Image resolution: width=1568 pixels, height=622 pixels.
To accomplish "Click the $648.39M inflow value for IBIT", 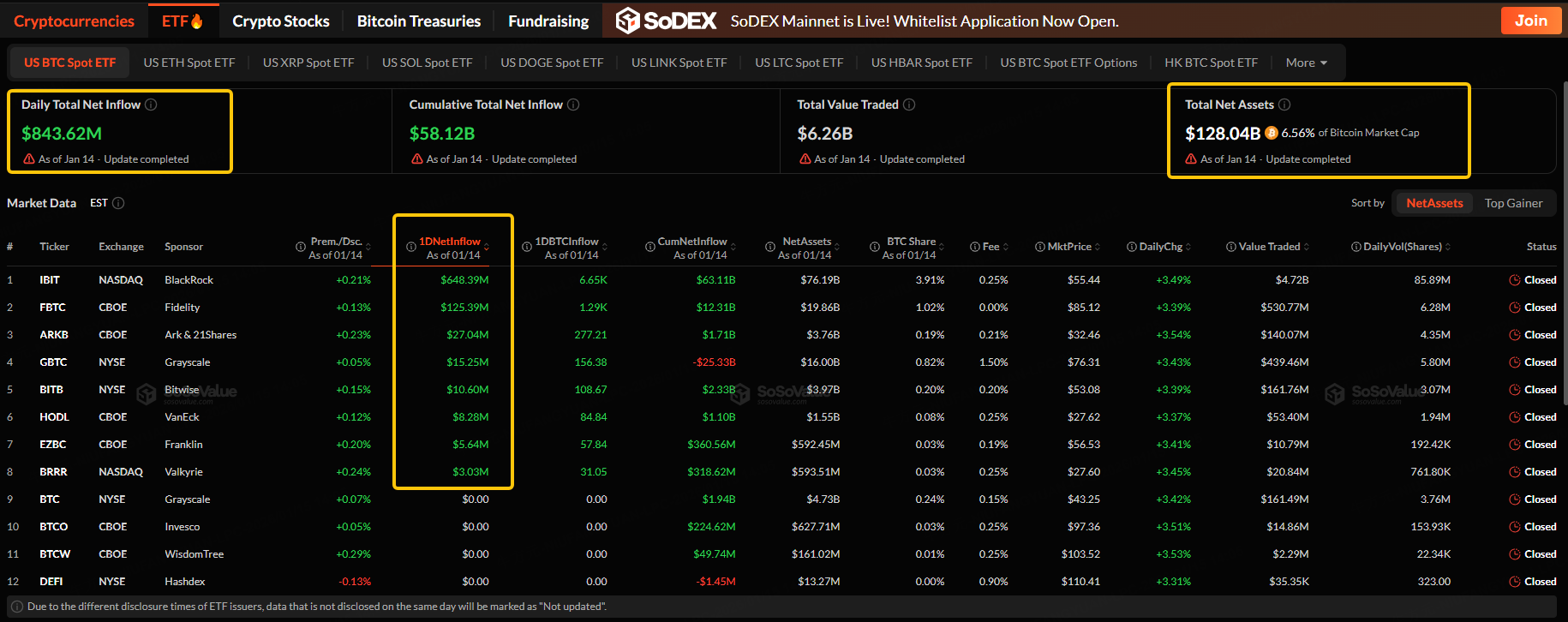I will click(x=464, y=280).
